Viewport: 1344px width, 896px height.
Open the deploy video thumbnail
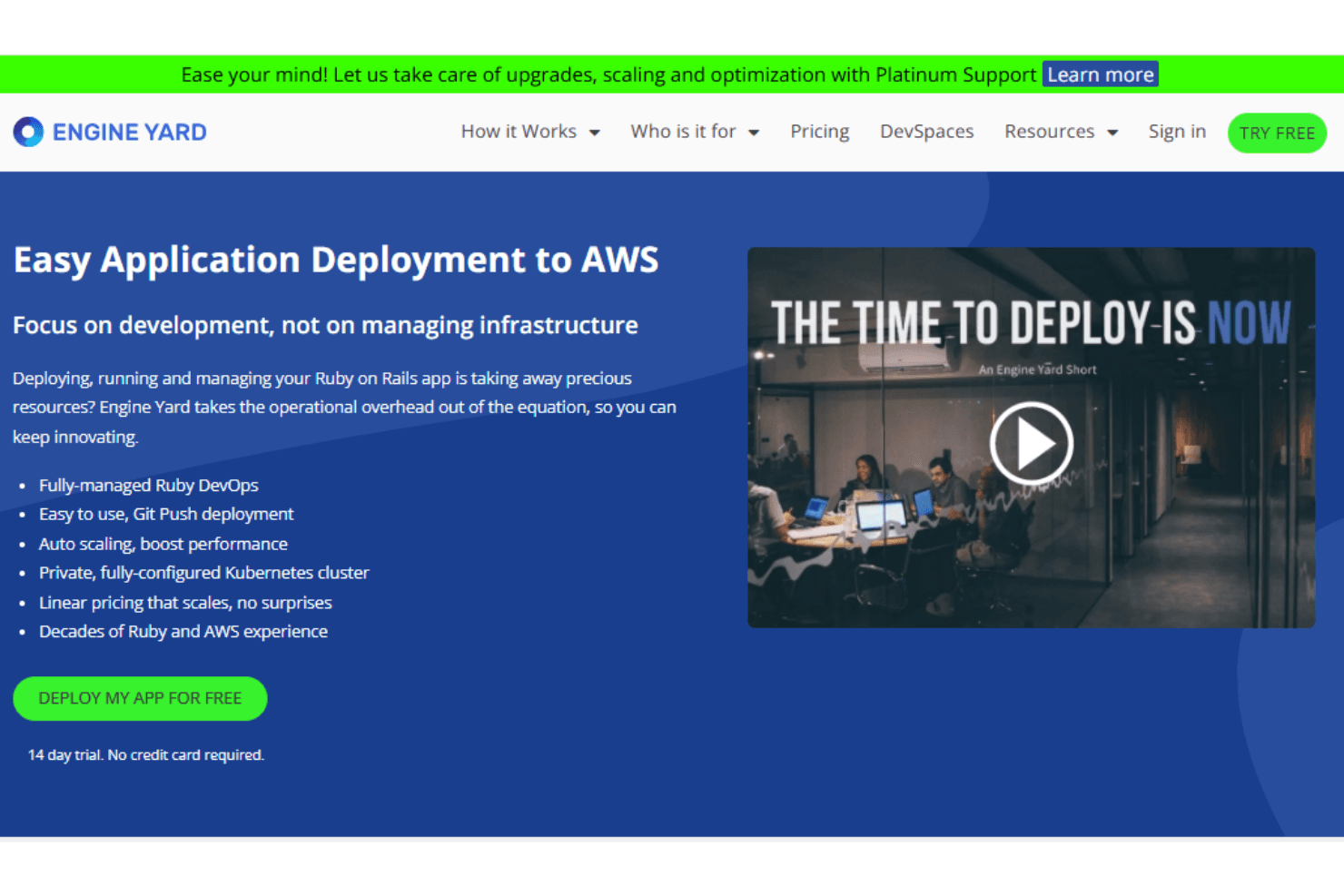[x=1031, y=438]
